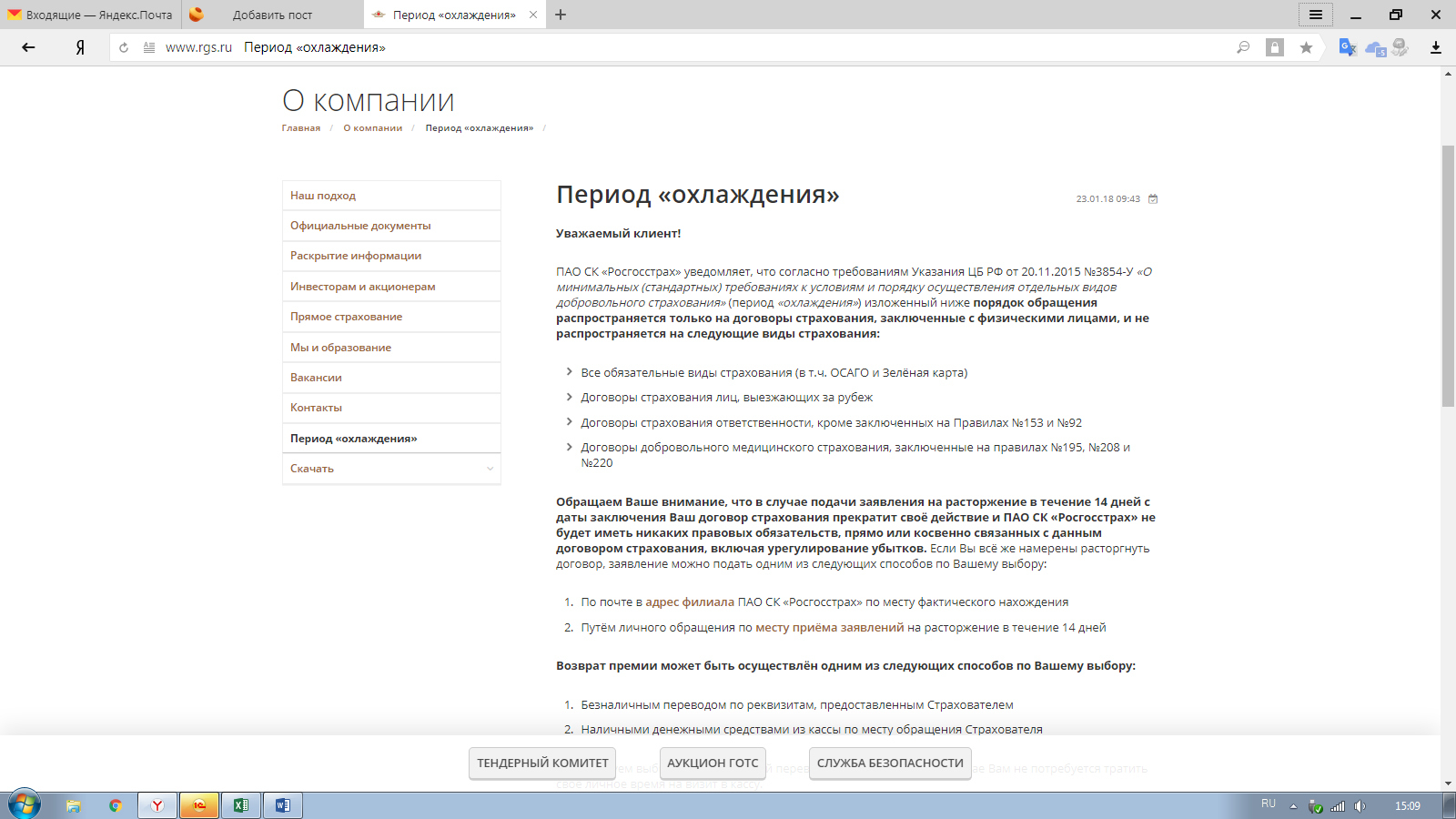This screenshot has height=819, width=1456.
Task: Switch to Word on the taskbar
Action: click(x=283, y=805)
